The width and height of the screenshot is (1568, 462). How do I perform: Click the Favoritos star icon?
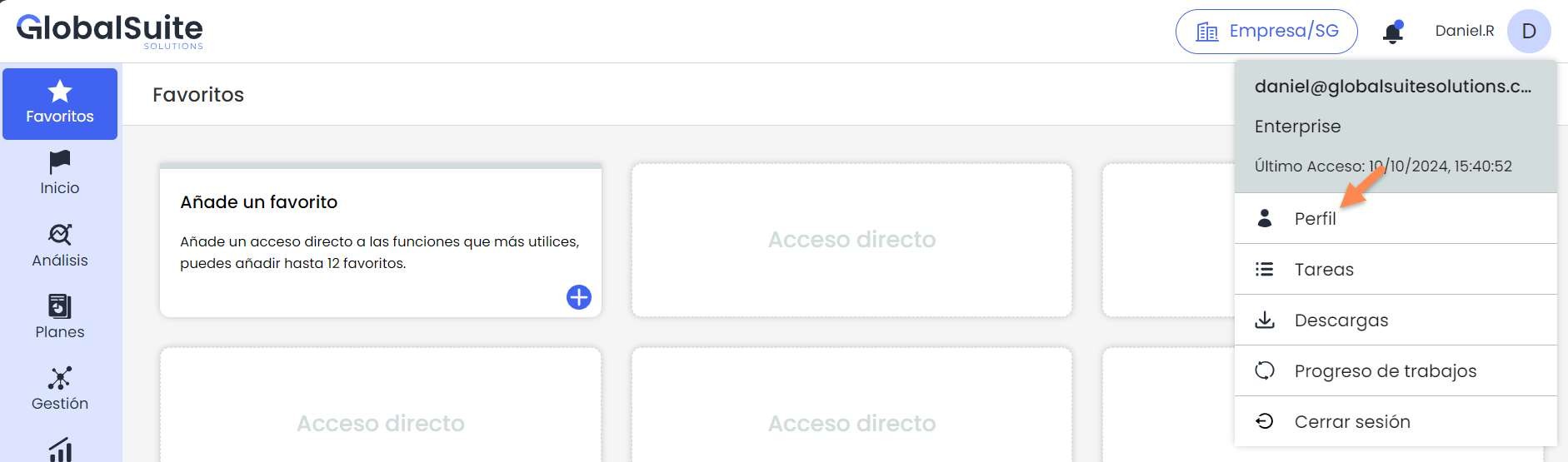coord(60,91)
